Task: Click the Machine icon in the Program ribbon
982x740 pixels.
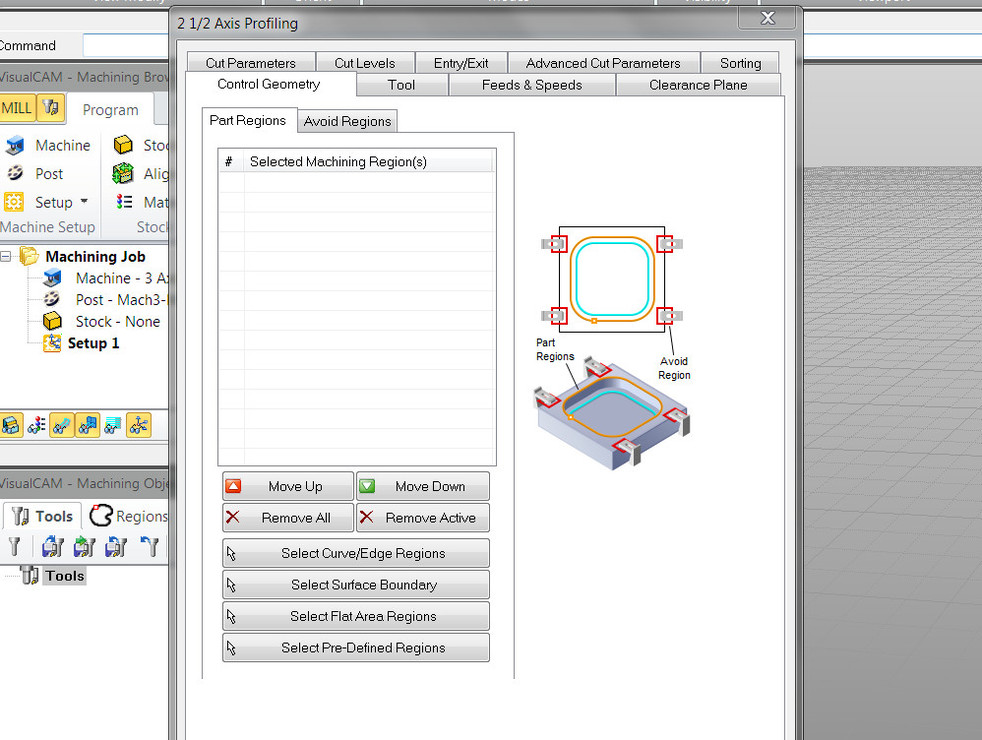Action: point(15,146)
